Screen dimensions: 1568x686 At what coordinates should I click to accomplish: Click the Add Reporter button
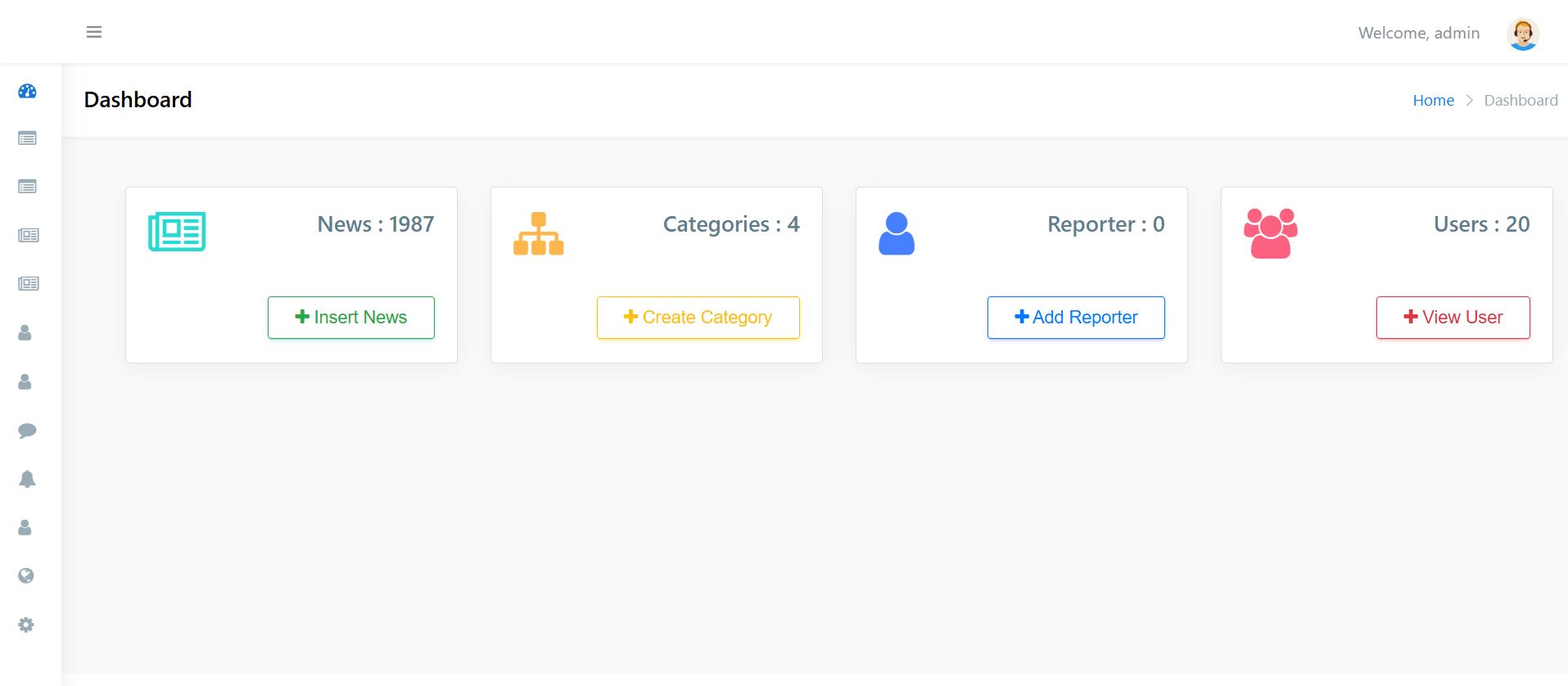(1076, 318)
